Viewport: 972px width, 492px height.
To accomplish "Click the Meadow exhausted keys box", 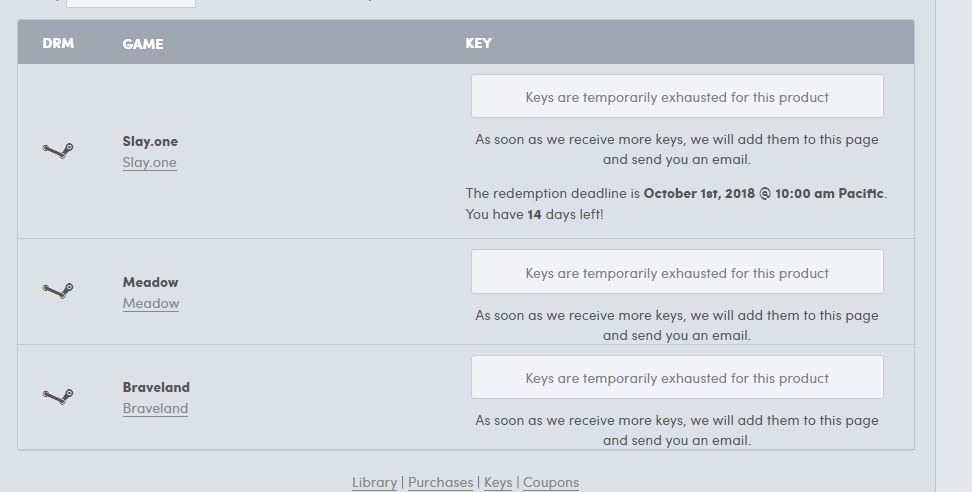I will pos(677,273).
